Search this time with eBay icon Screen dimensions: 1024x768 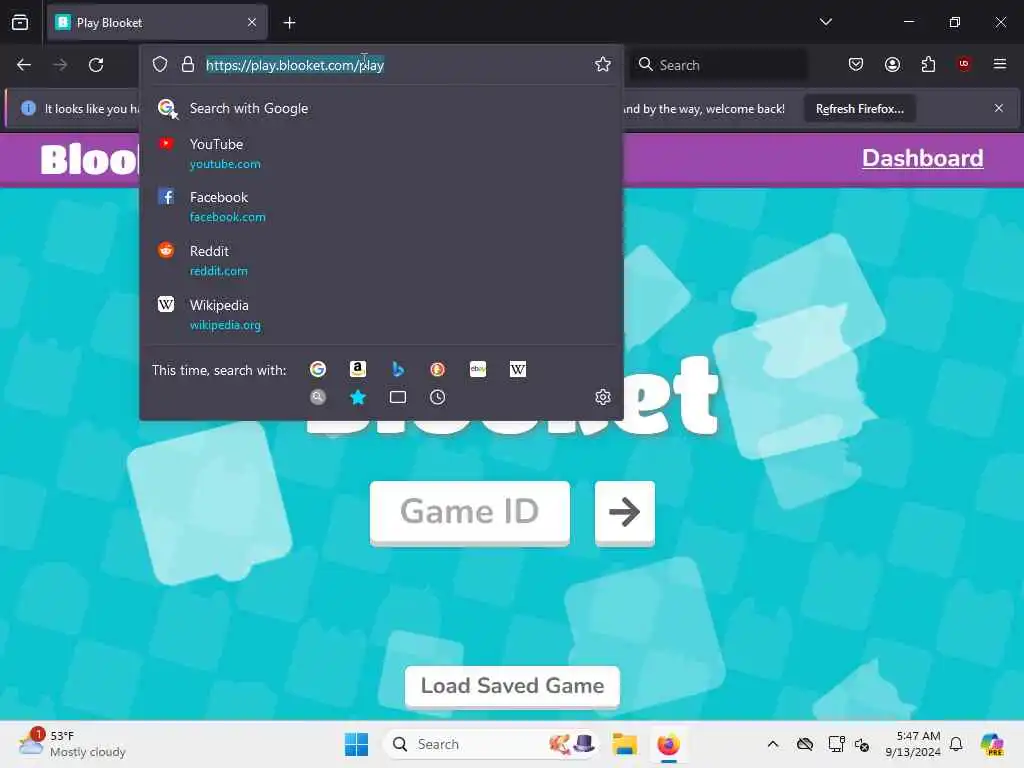[x=478, y=370]
